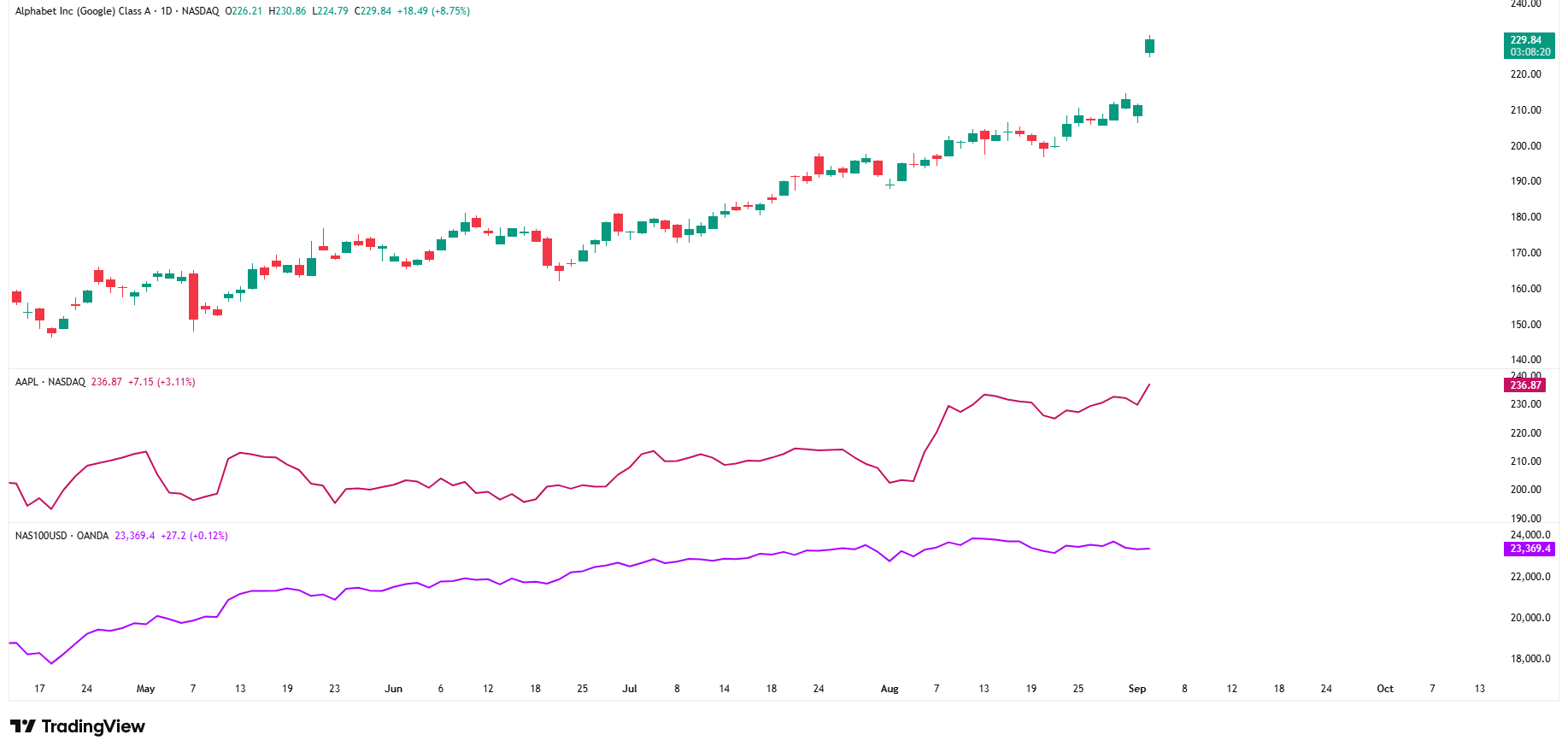This screenshot has width=1568, height=752.
Task: Click the TradingView logo
Action: point(78,726)
